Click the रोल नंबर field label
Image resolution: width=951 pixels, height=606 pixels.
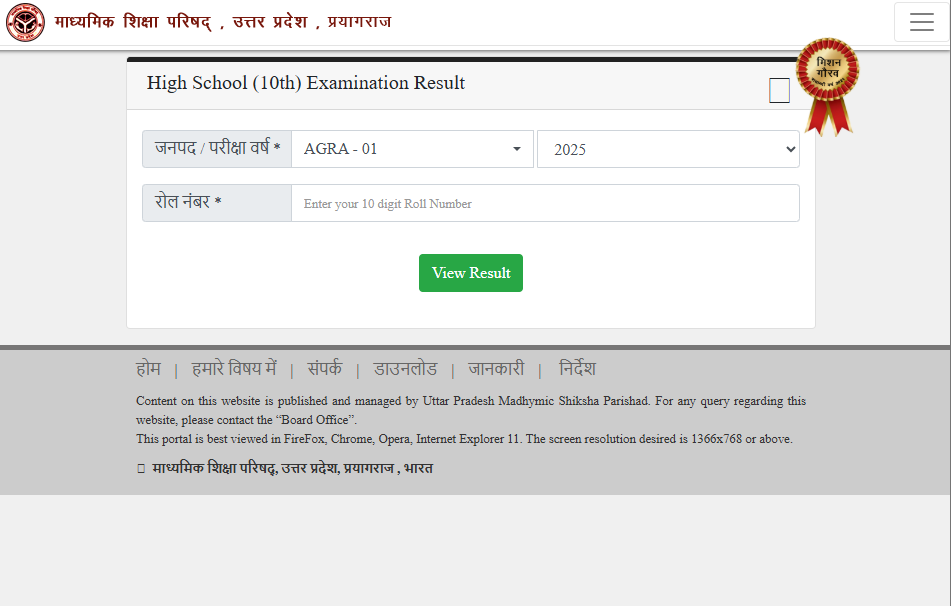tap(188, 202)
